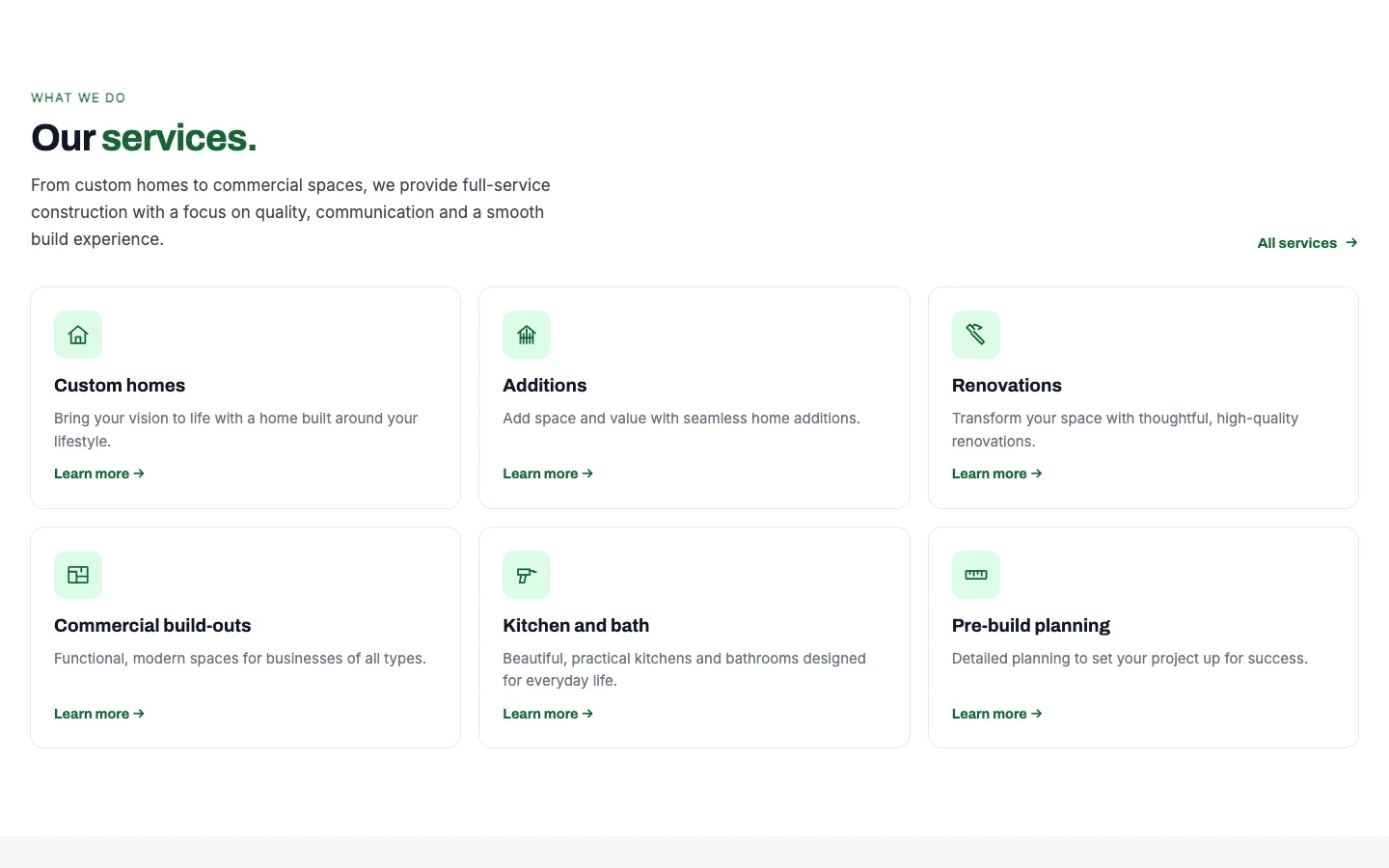Follow Learn more link for Renovations
This screenshot has width=1389, height=868.
pos(997,474)
